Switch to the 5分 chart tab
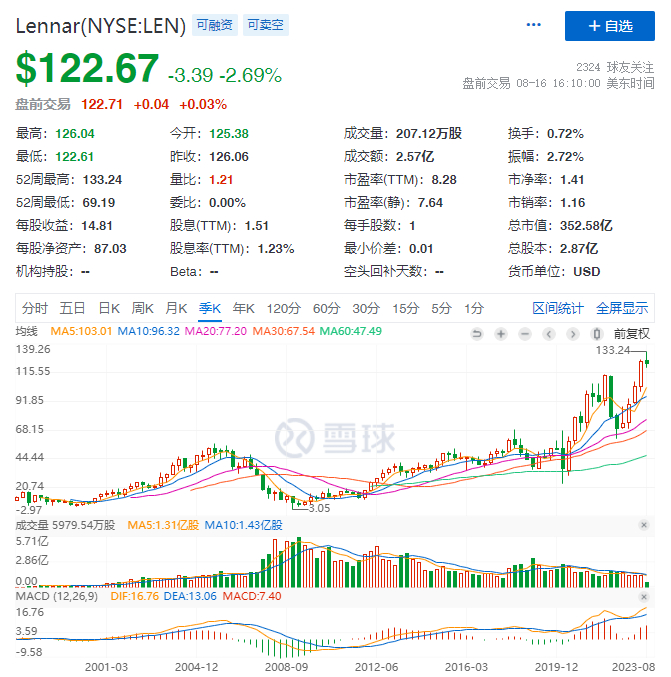The height and width of the screenshot is (677, 671). click(x=441, y=308)
